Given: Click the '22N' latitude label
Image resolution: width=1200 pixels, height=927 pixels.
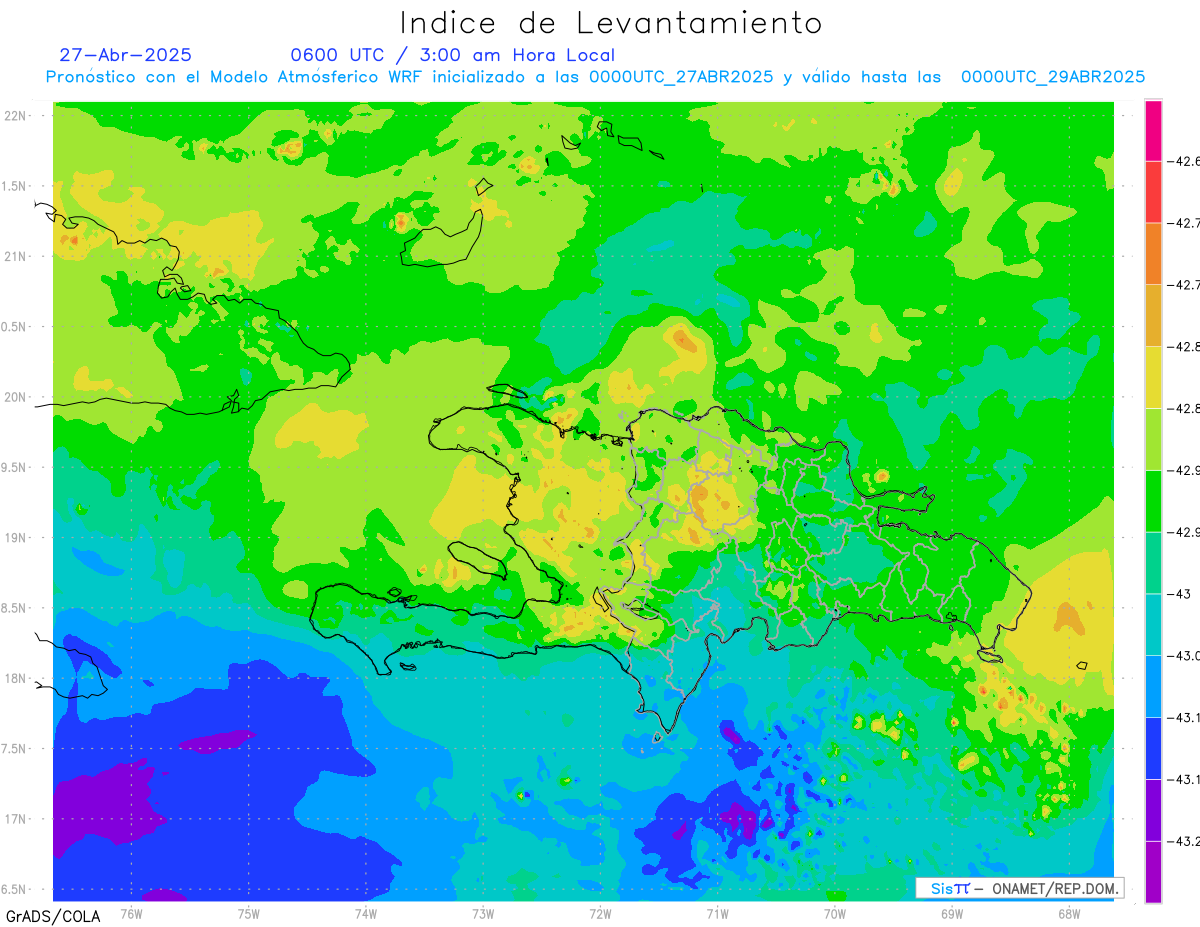Looking at the screenshot, I should (x=15, y=116).
